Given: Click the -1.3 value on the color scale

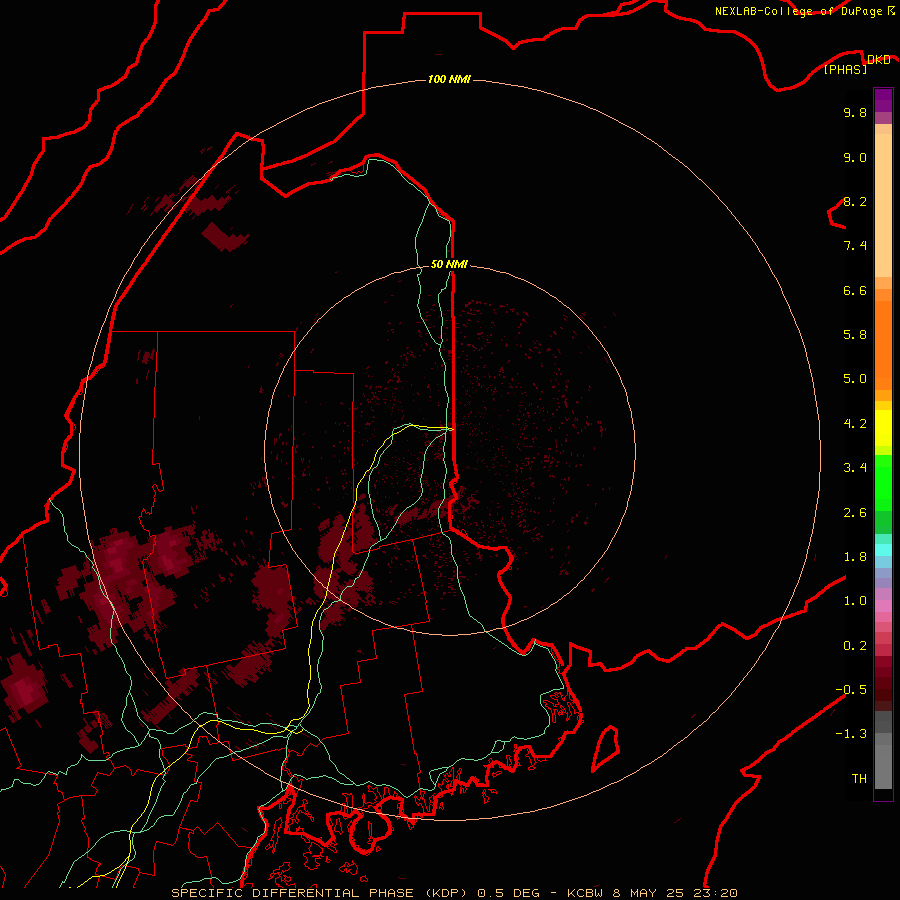Looking at the screenshot, I should tap(851, 734).
